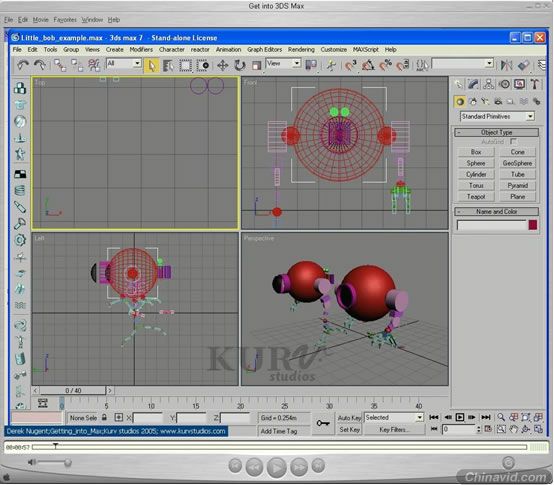Viewport: 554px width, 485px height.
Task: Open the MAXScript menu
Action: (366, 49)
